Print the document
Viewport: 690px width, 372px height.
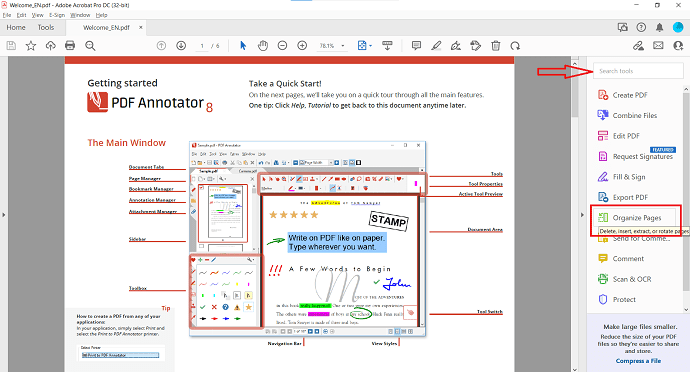70,46
